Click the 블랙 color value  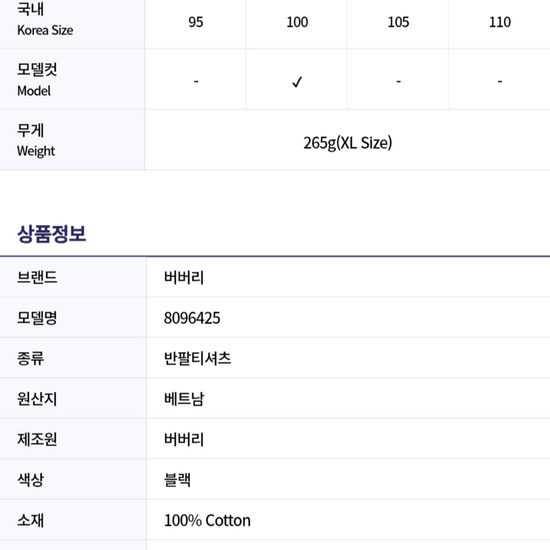pyautogui.click(x=177, y=480)
